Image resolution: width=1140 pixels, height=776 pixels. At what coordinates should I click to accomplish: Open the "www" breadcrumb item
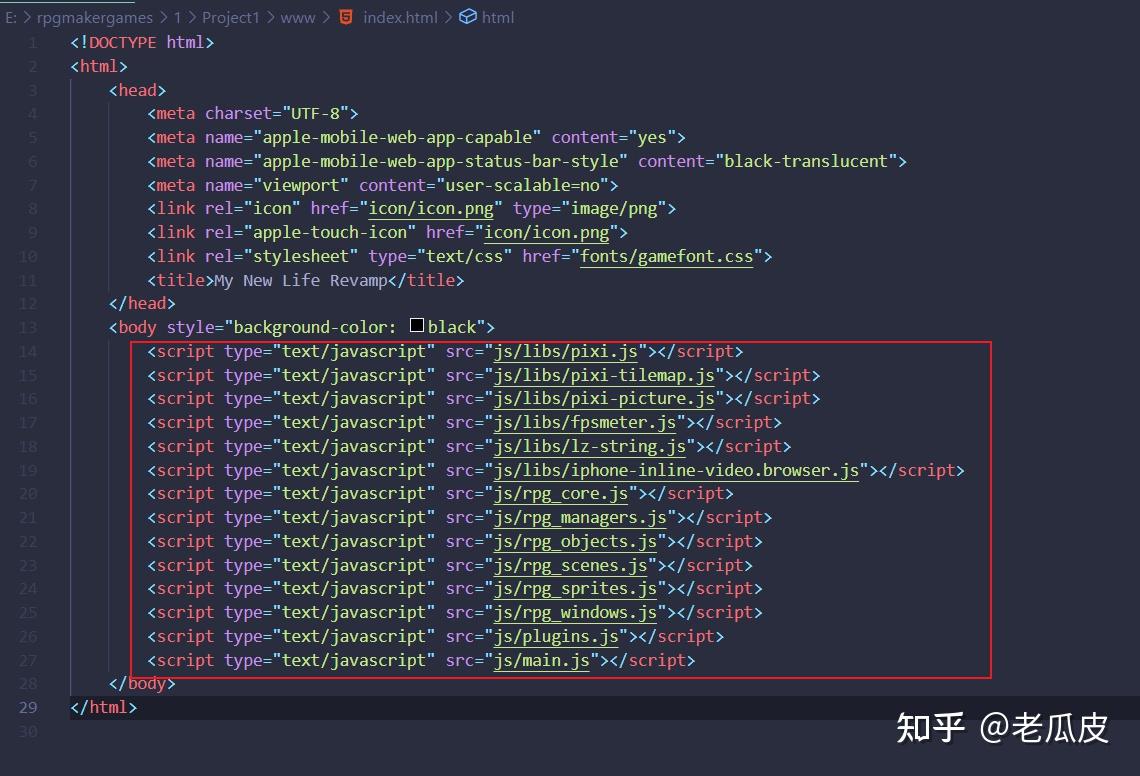coord(298,17)
